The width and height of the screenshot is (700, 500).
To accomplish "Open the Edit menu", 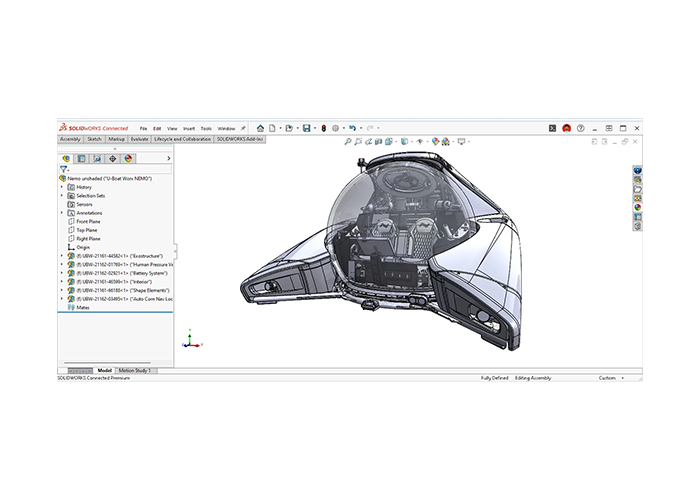I will tap(157, 129).
